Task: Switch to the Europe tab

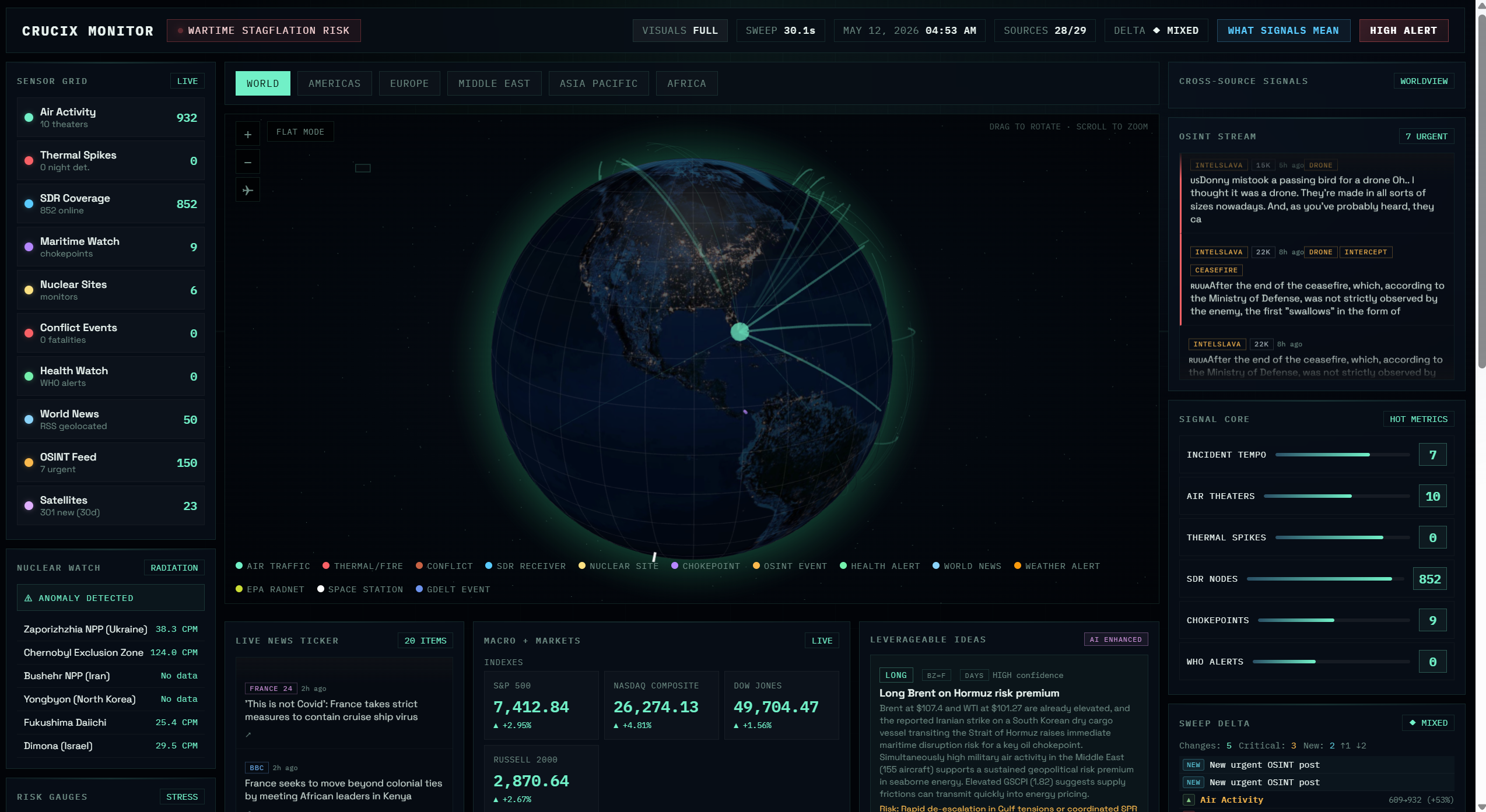Action: pyautogui.click(x=409, y=83)
